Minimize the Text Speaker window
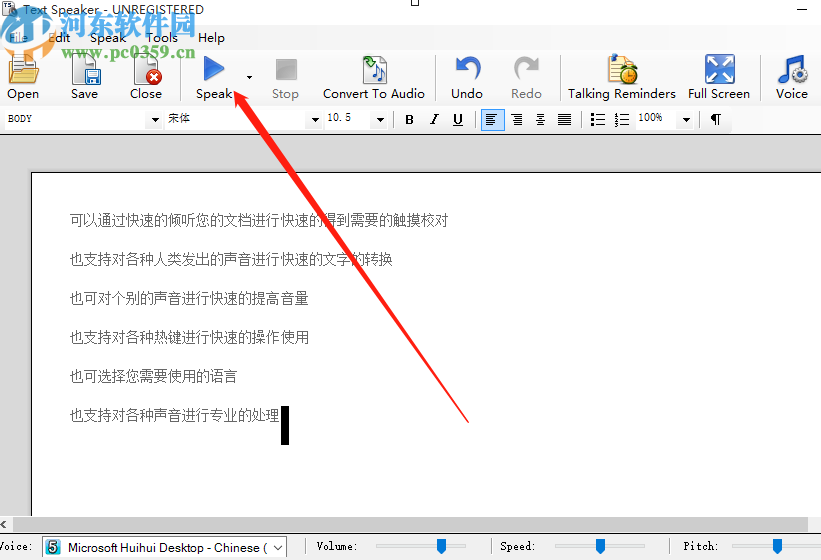The height and width of the screenshot is (560, 821). 802,9
